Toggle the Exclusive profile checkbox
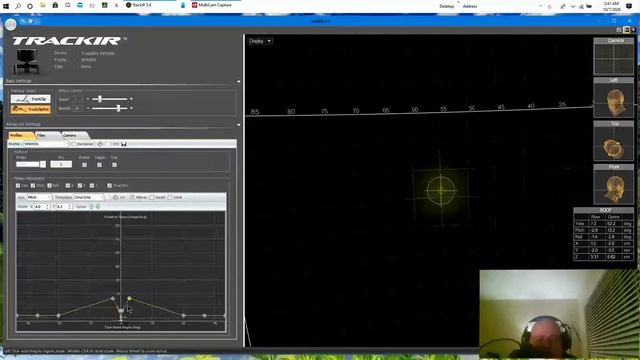 click(x=73, y=144)
